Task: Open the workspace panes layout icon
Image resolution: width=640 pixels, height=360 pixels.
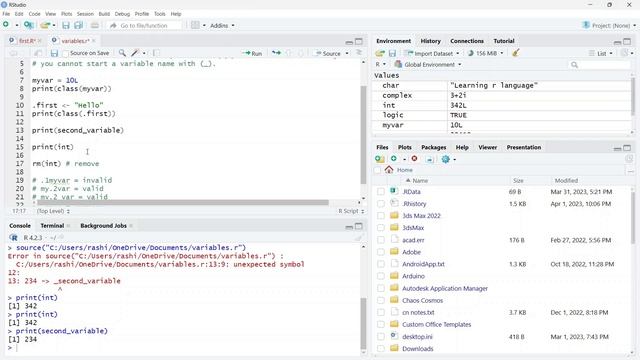Action: coord(196,25)
